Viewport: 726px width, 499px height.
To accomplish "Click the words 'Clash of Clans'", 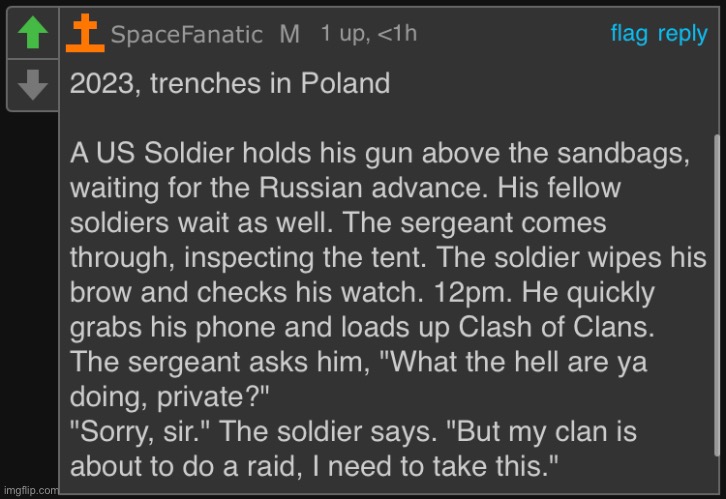I will click(x=556, y=327).
